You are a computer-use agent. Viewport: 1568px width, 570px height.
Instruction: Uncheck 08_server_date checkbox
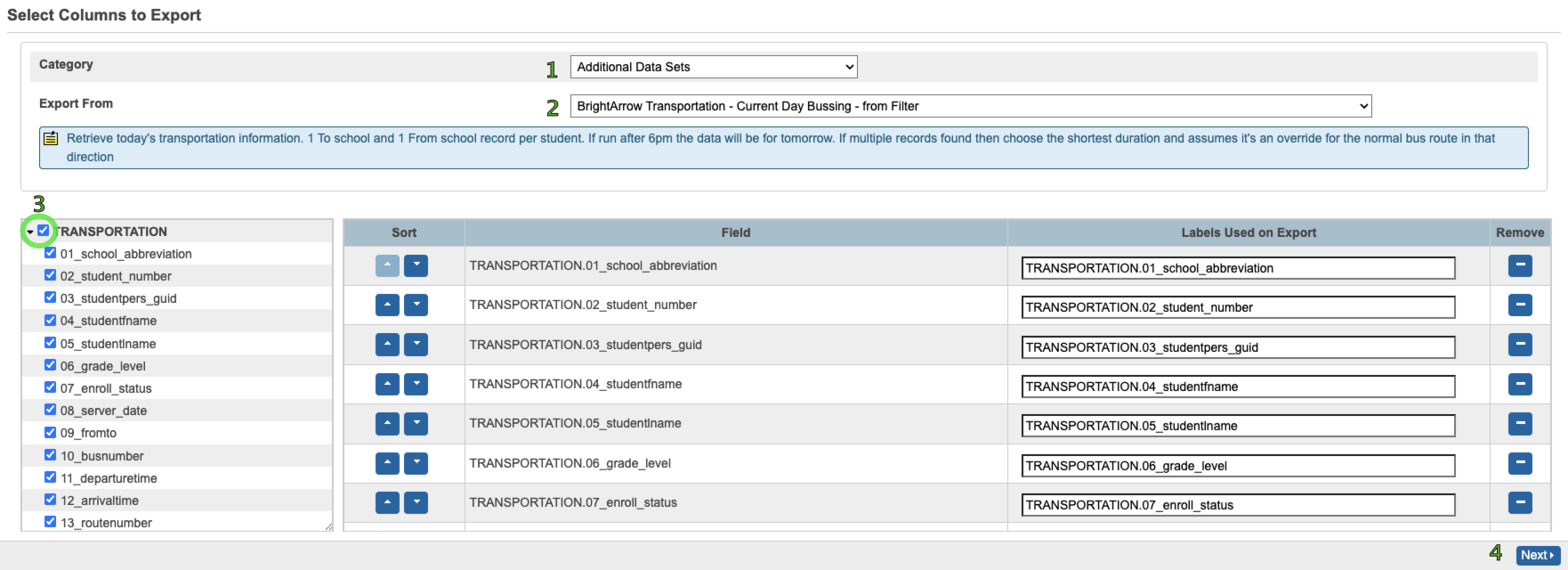point(51,410)
